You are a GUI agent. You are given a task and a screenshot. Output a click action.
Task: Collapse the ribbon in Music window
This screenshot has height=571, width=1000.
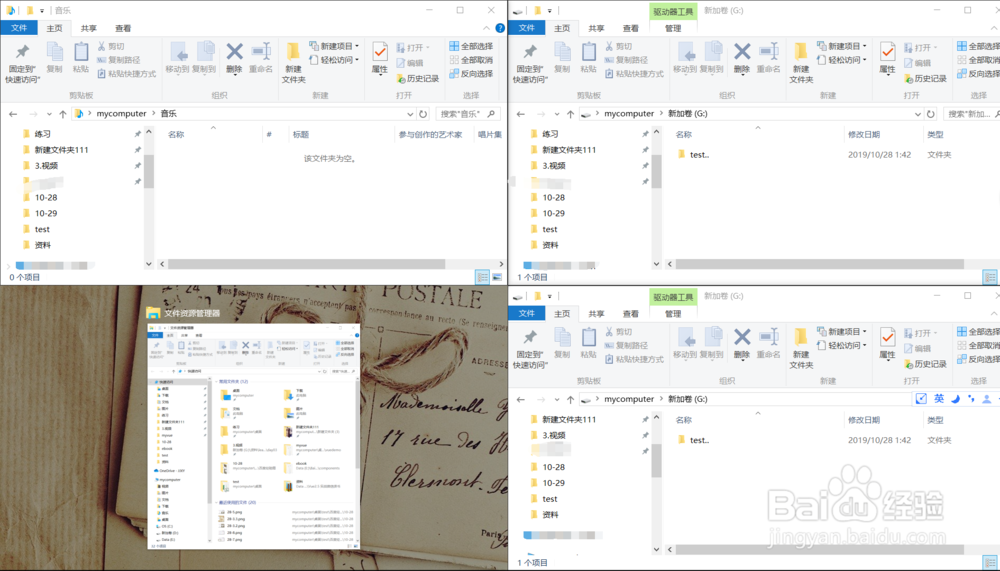[487, 28]
